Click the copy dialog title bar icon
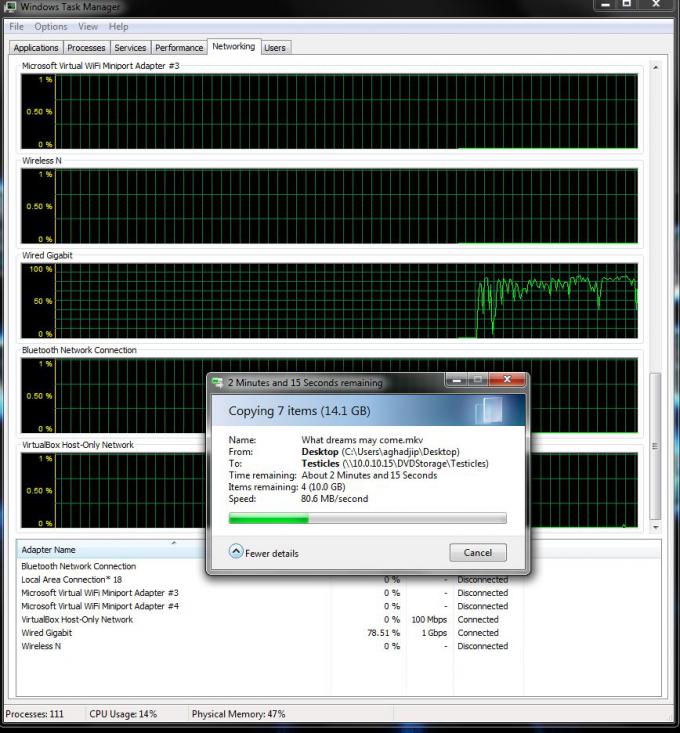680x733 pixels. (217, 383)
